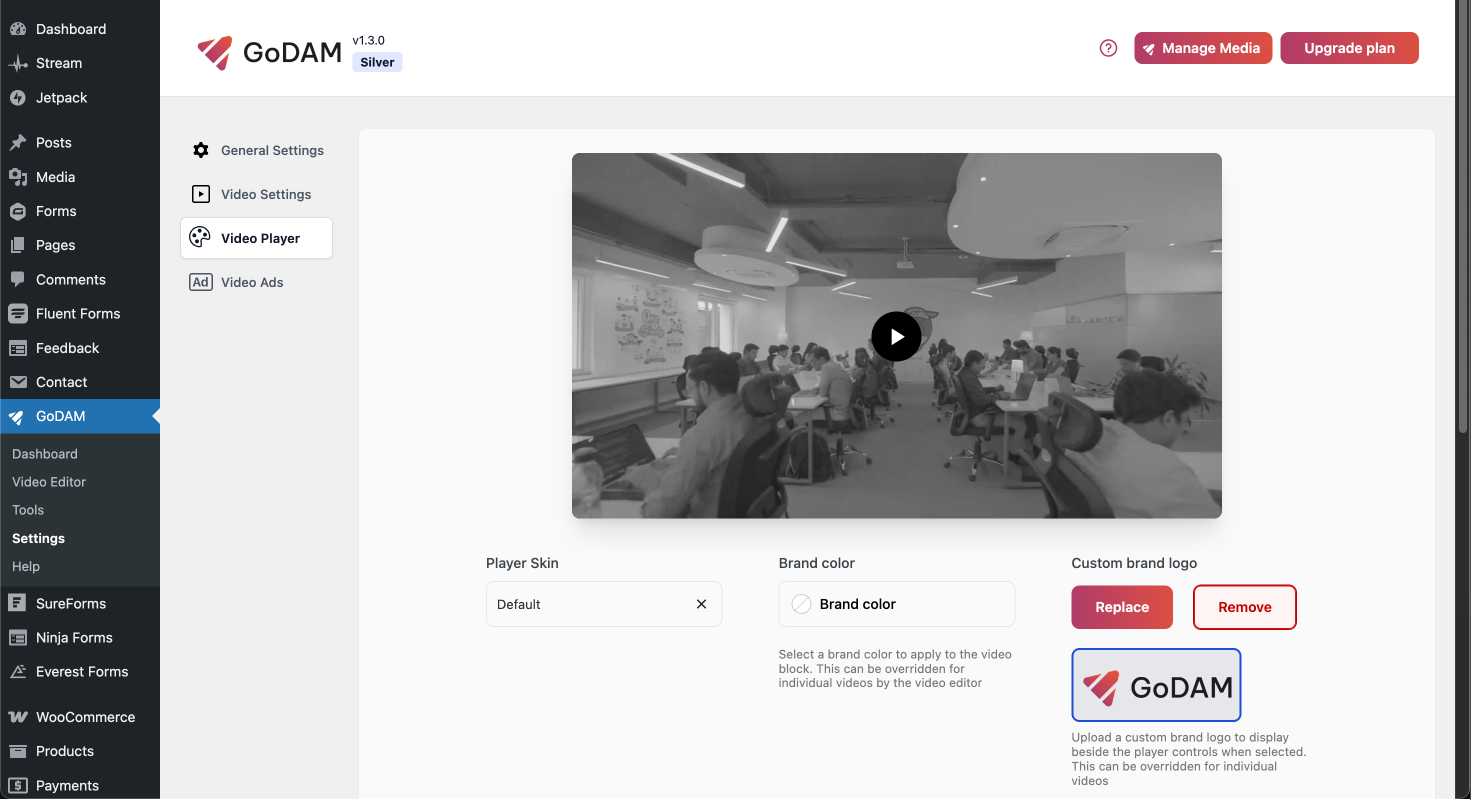Click the Forms sidebar icon
This screenshot has height=800, width=1471.
pos(18,211)
